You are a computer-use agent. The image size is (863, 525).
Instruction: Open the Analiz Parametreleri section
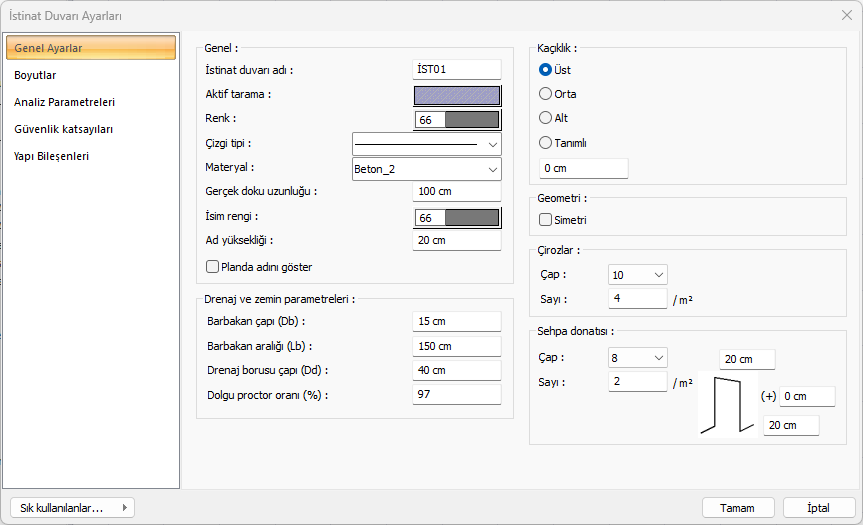(x=64, y=102)
